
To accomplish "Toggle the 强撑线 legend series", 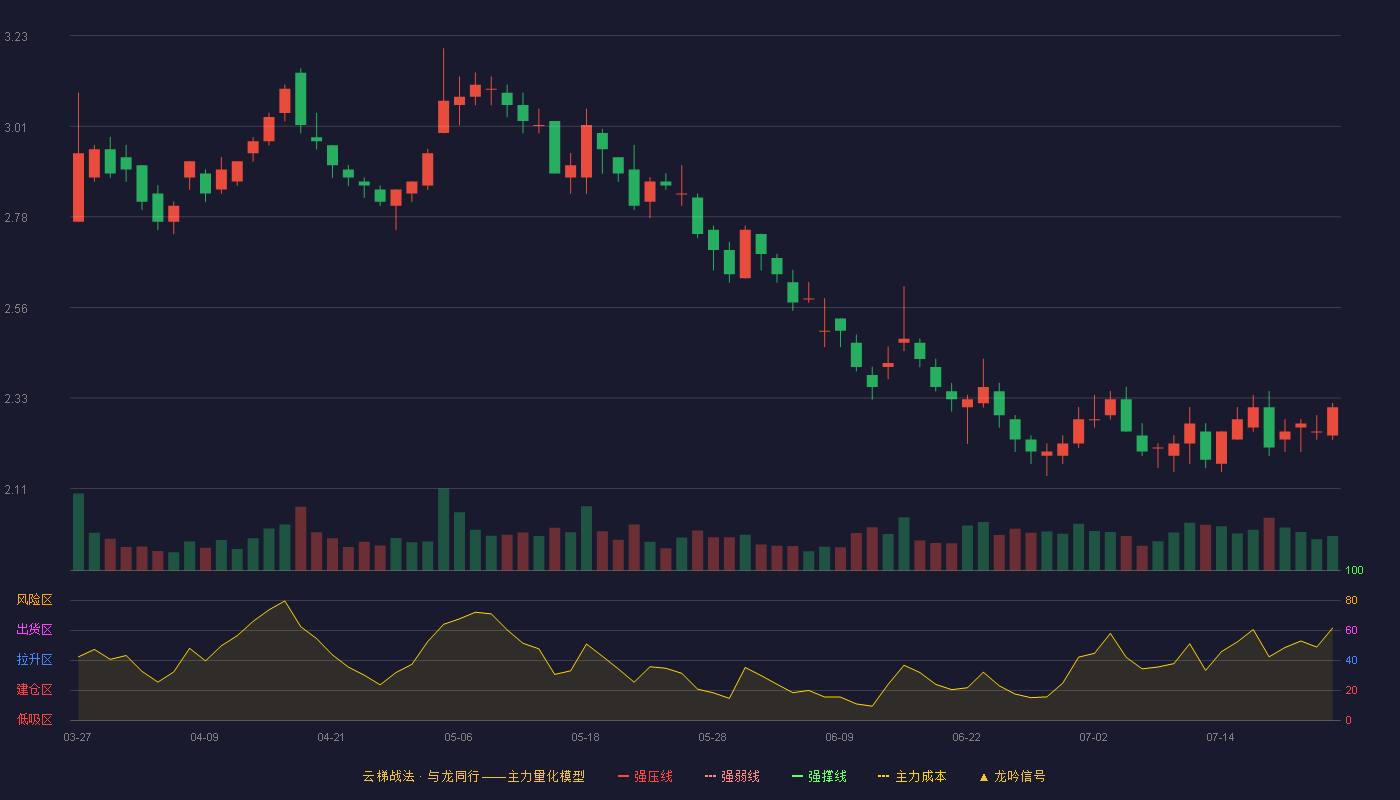I will pyautogui.click(x=819, y=776).
